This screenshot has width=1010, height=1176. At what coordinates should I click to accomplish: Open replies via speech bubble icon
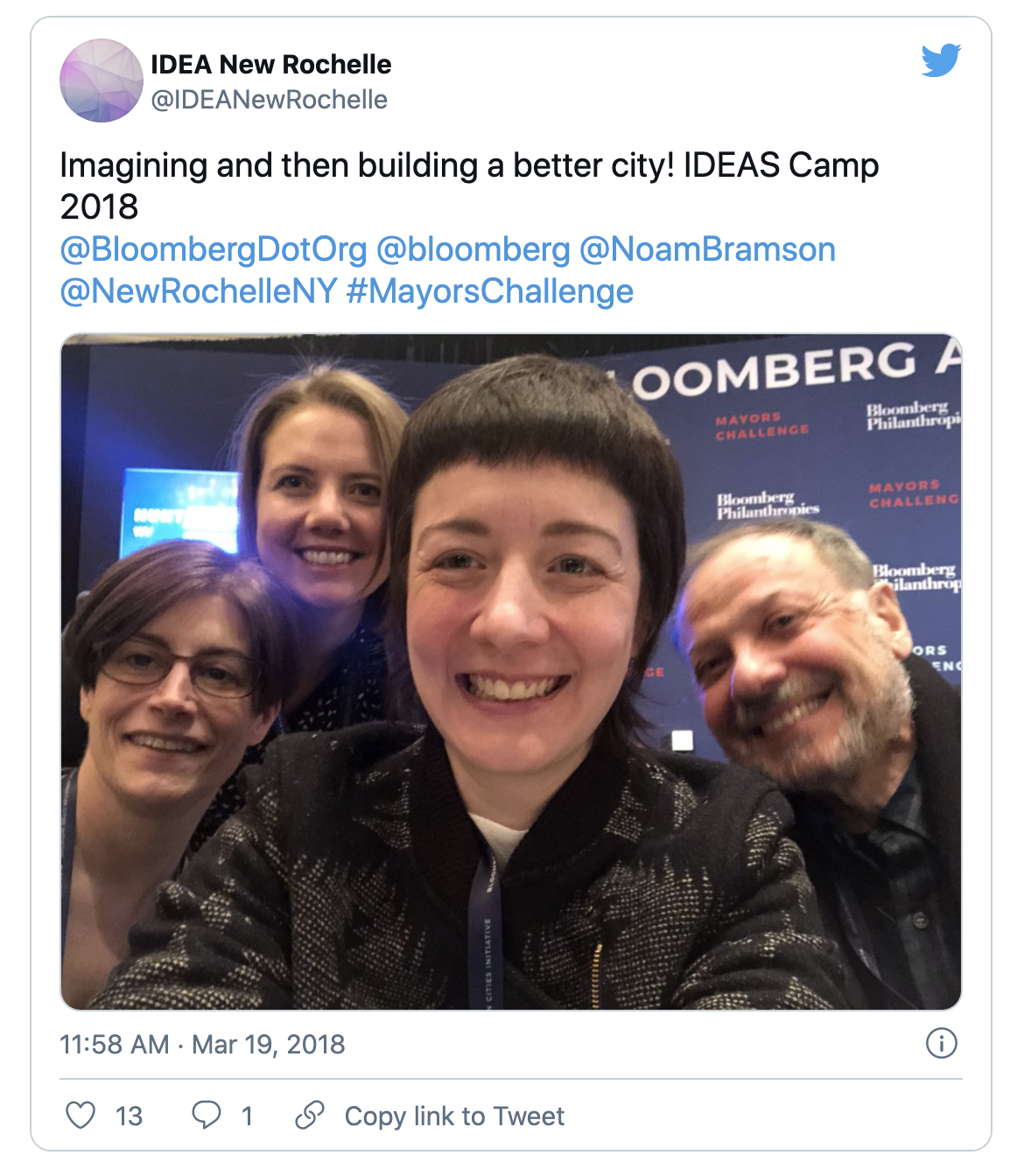(x=207, y=1115)
